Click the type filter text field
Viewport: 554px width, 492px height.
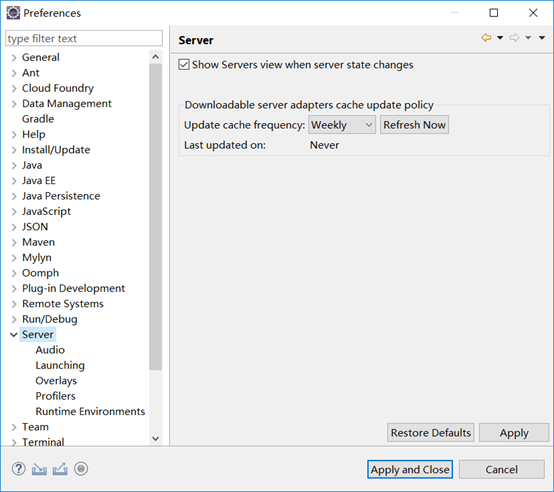click(x=84, y=38)
